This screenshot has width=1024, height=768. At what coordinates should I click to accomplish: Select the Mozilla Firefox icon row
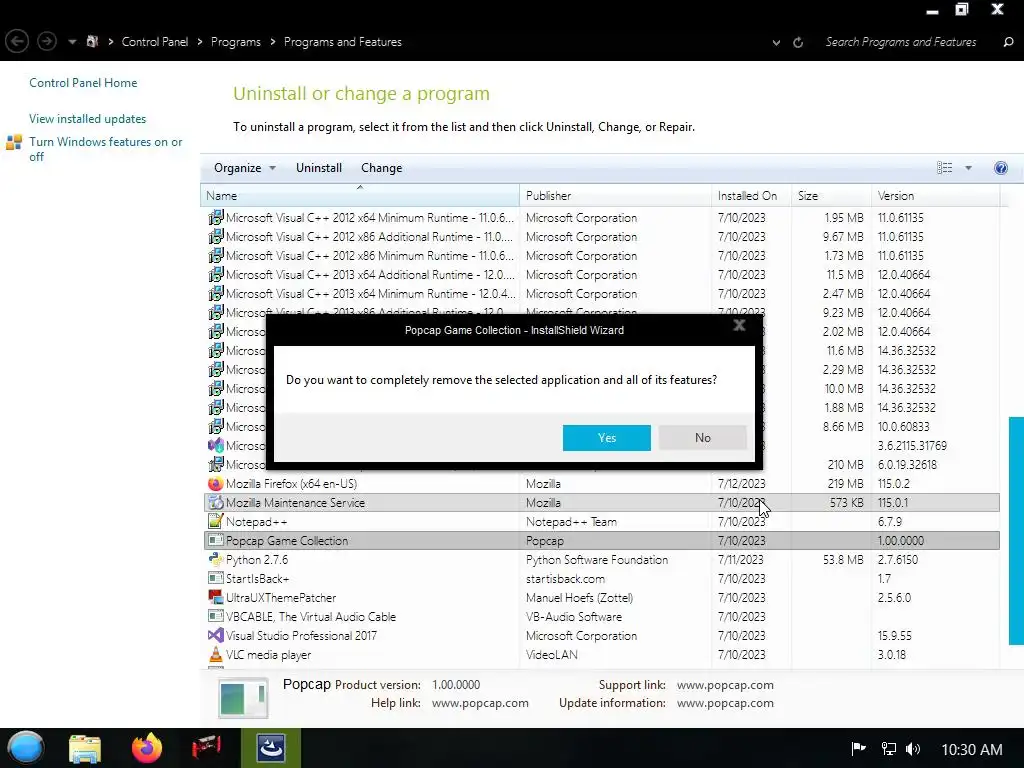click(600, 484)
